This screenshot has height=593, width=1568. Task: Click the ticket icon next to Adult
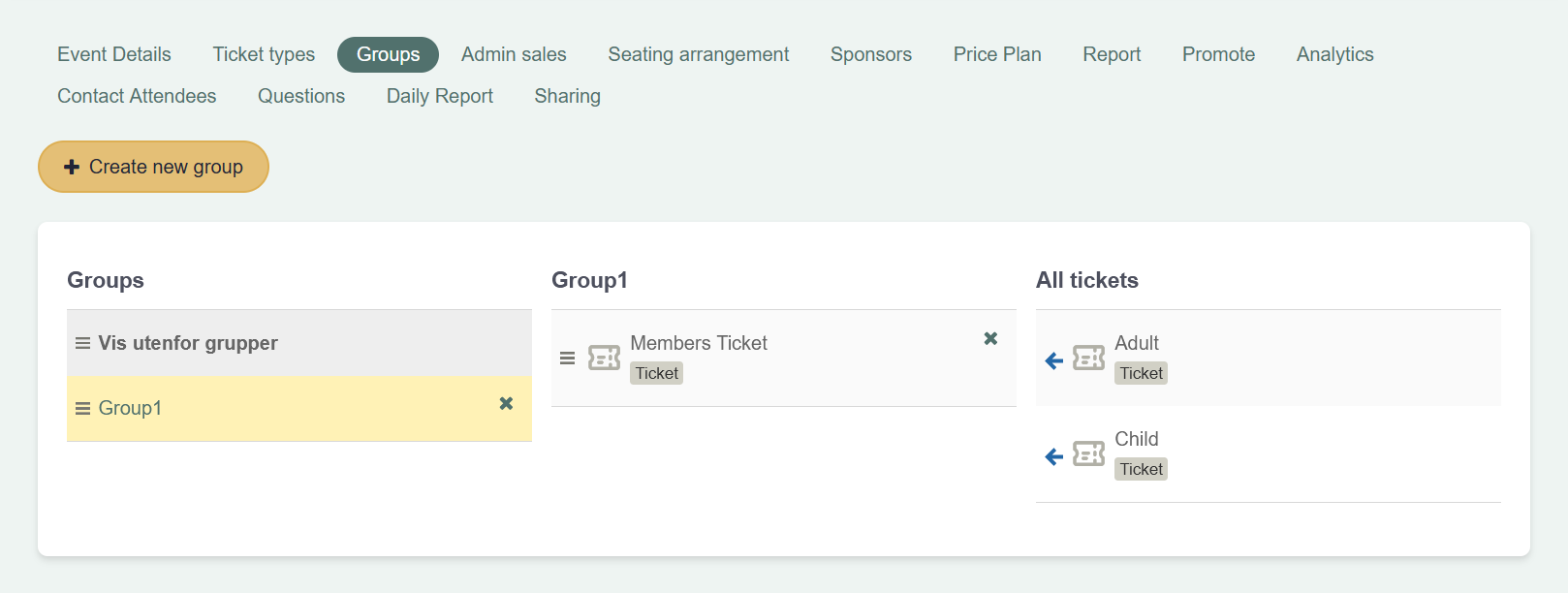click(1088, 358)
